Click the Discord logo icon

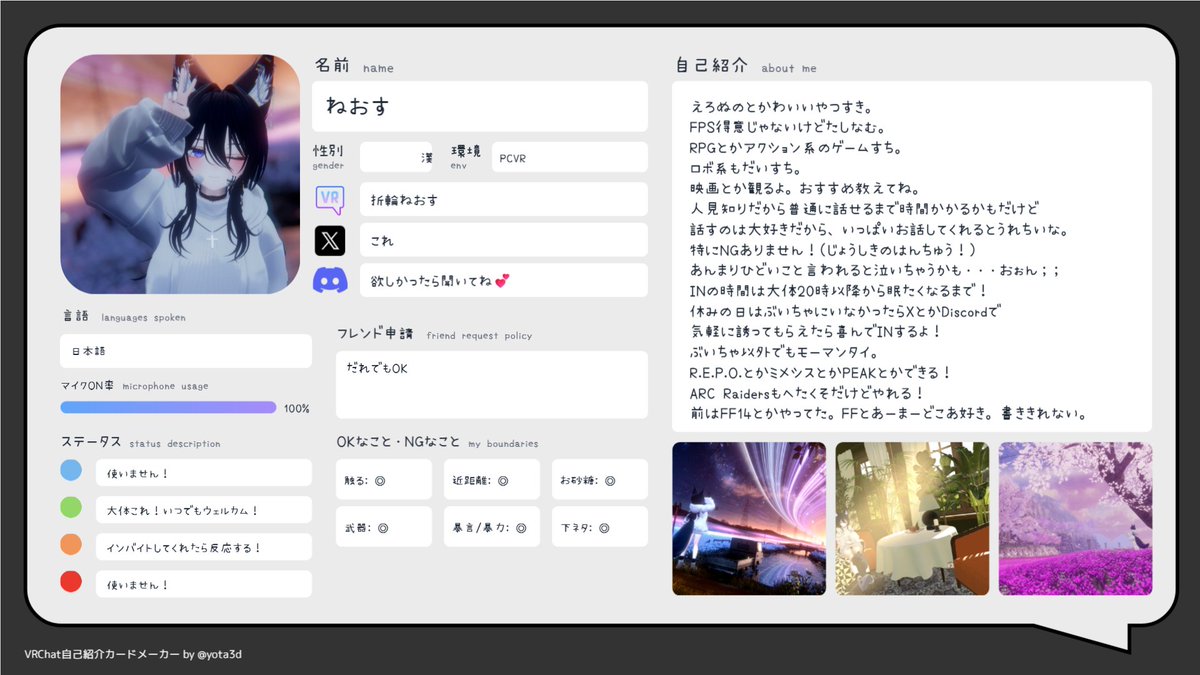pos(330,280)
